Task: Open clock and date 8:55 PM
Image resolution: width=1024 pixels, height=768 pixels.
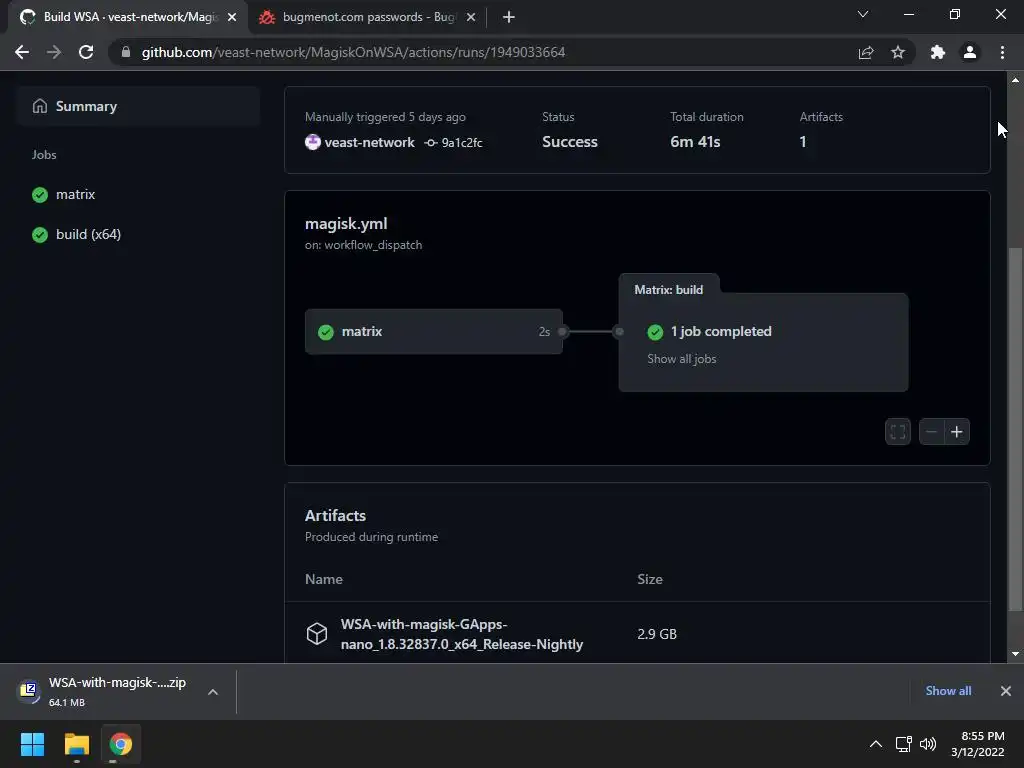Action: [x=978, y=744]
